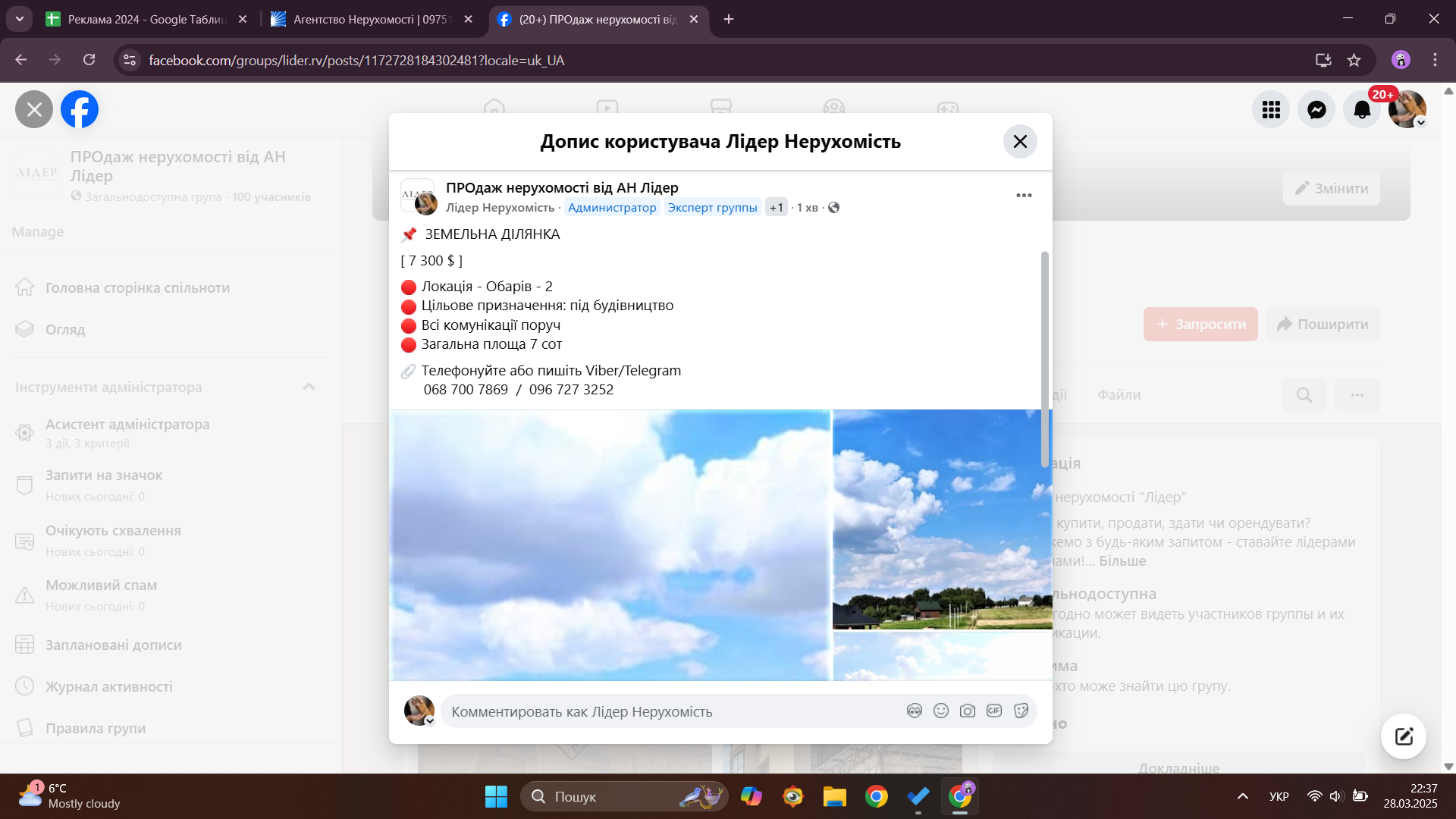
Task: Open the Messenger chat icon
Action: click(x=1316, y=110)
